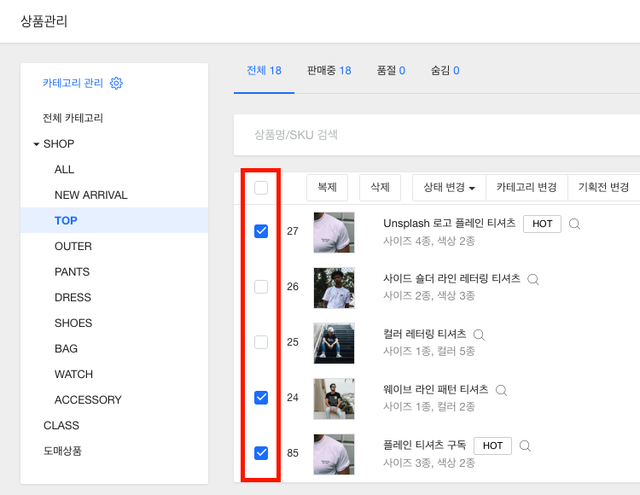Image resolution: width=640 pixels, height=495 pixels.
Task: Select 전체 카테고리 in the sidebar
Action: [x=73, y=118]
